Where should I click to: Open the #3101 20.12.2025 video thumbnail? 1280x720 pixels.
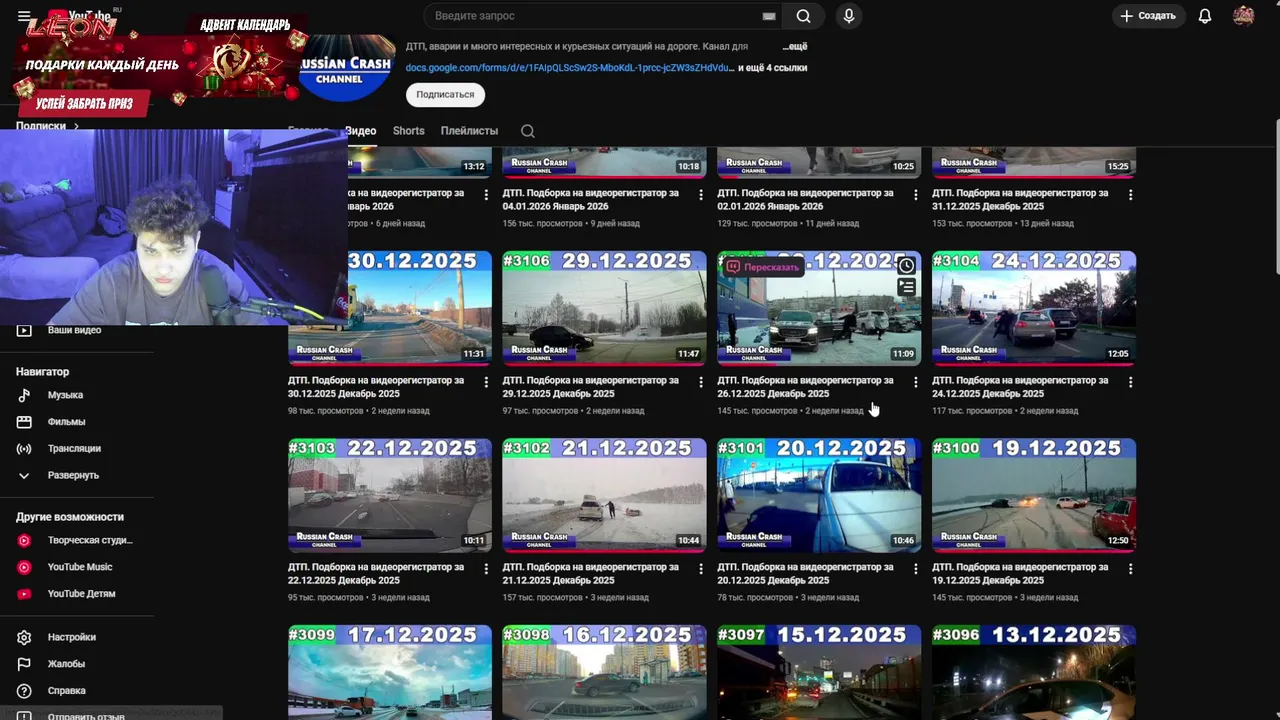tap(819, 495)
